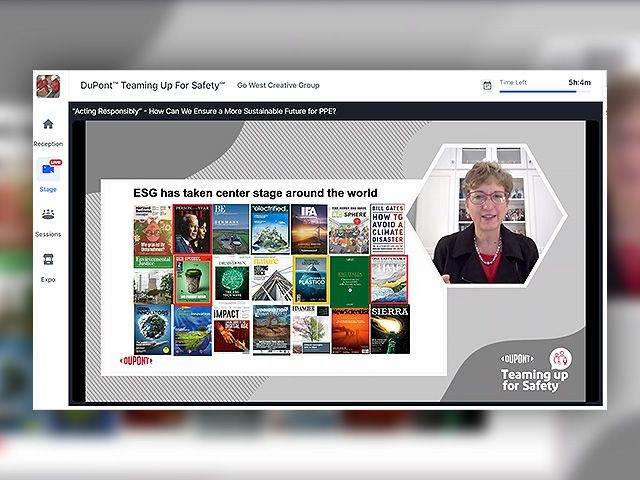Click the IMPACT magazine cover

pos(231,329)
